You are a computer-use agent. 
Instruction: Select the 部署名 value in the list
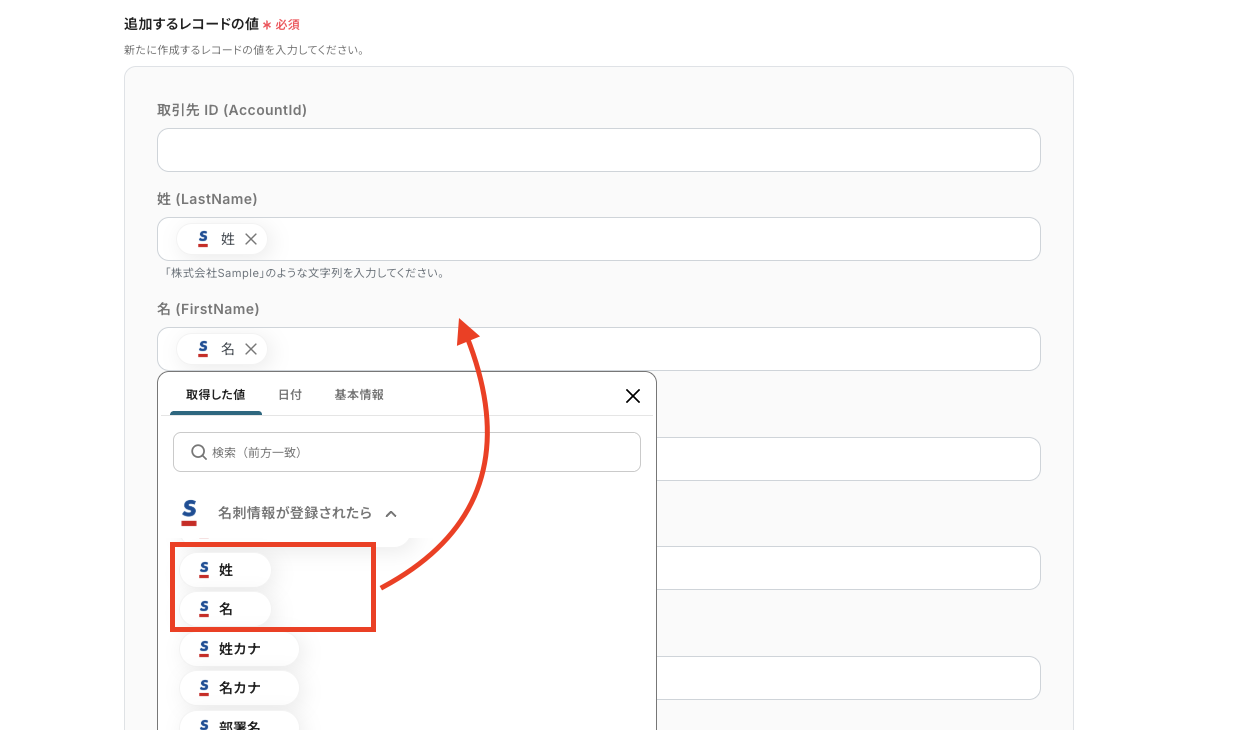click(240, 722)
